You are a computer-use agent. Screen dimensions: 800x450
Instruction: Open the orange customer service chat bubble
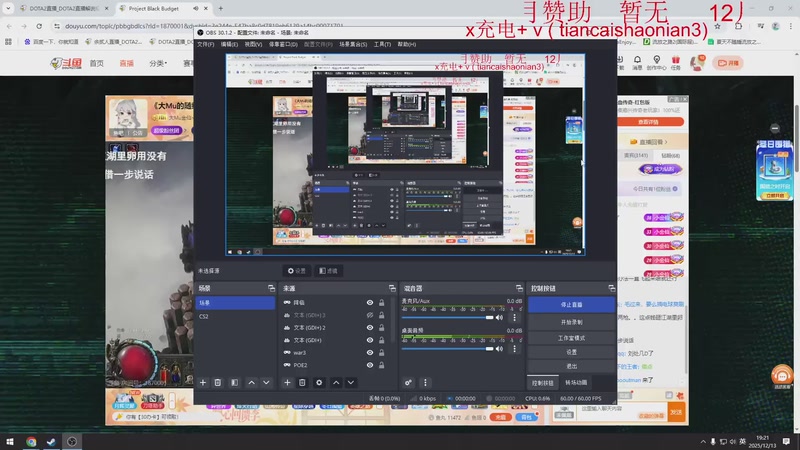(x=782, y=376)
